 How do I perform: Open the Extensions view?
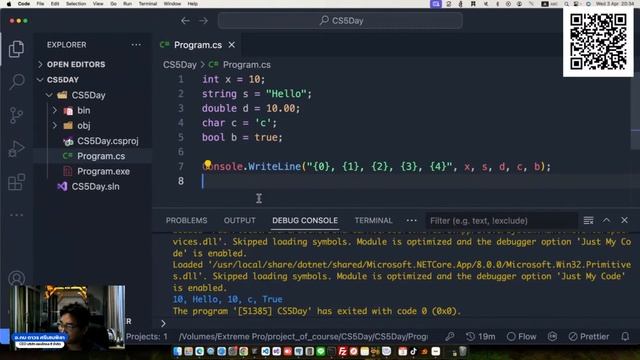click(x=16, y=182)
